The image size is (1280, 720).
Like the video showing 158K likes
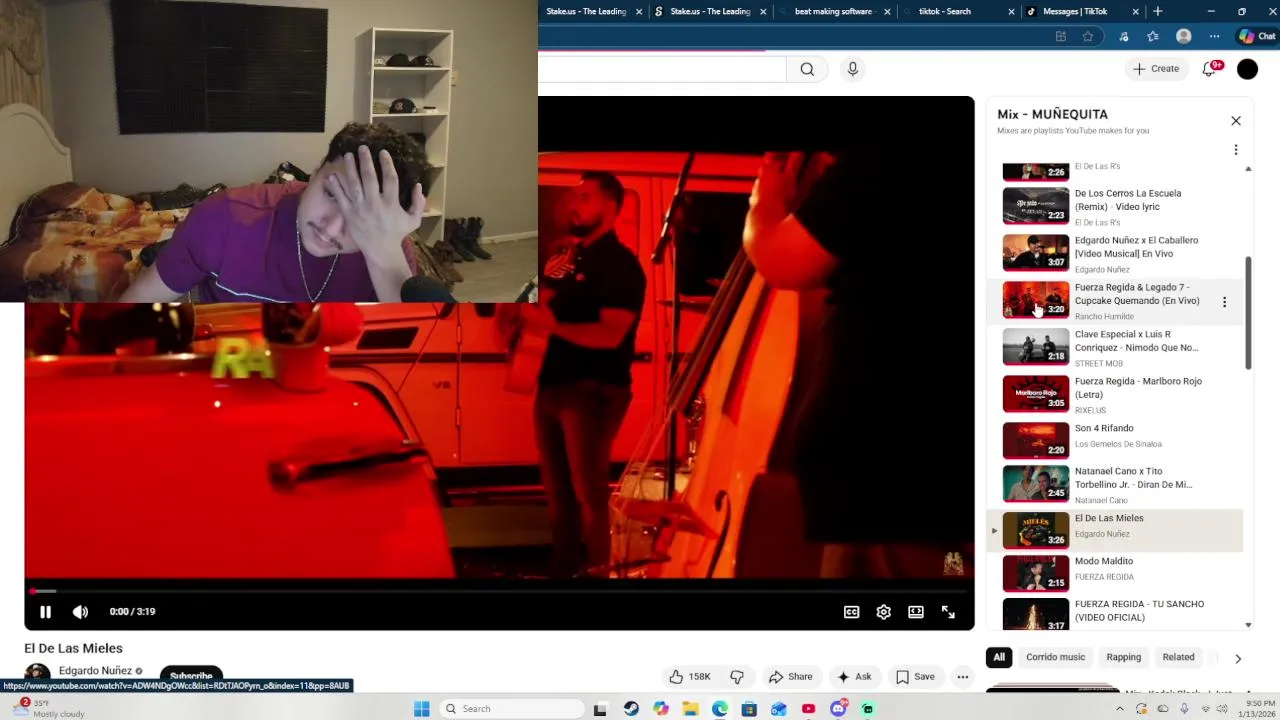click(689, 677)
